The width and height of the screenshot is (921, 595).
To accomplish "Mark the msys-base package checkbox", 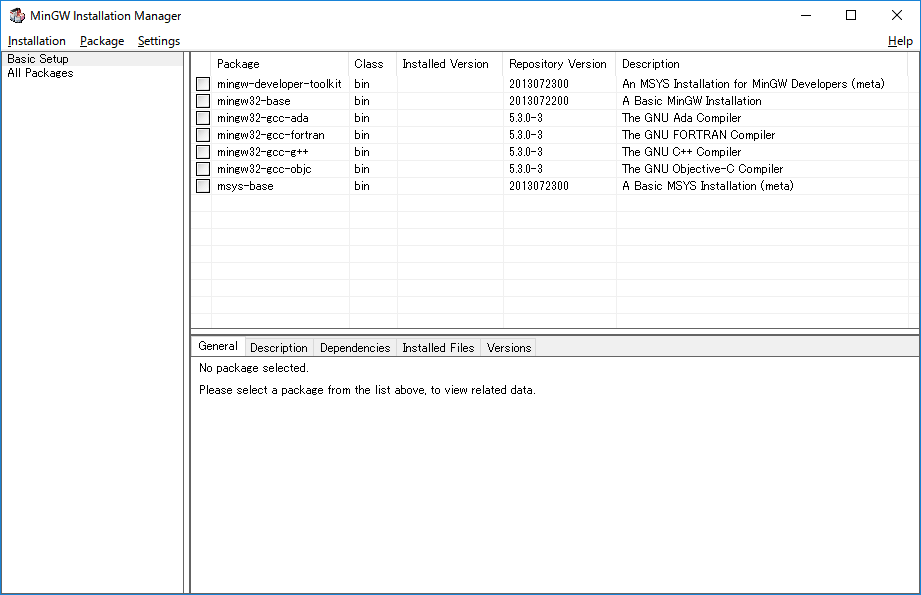I will pyautogui.click(x=203, y=186).
